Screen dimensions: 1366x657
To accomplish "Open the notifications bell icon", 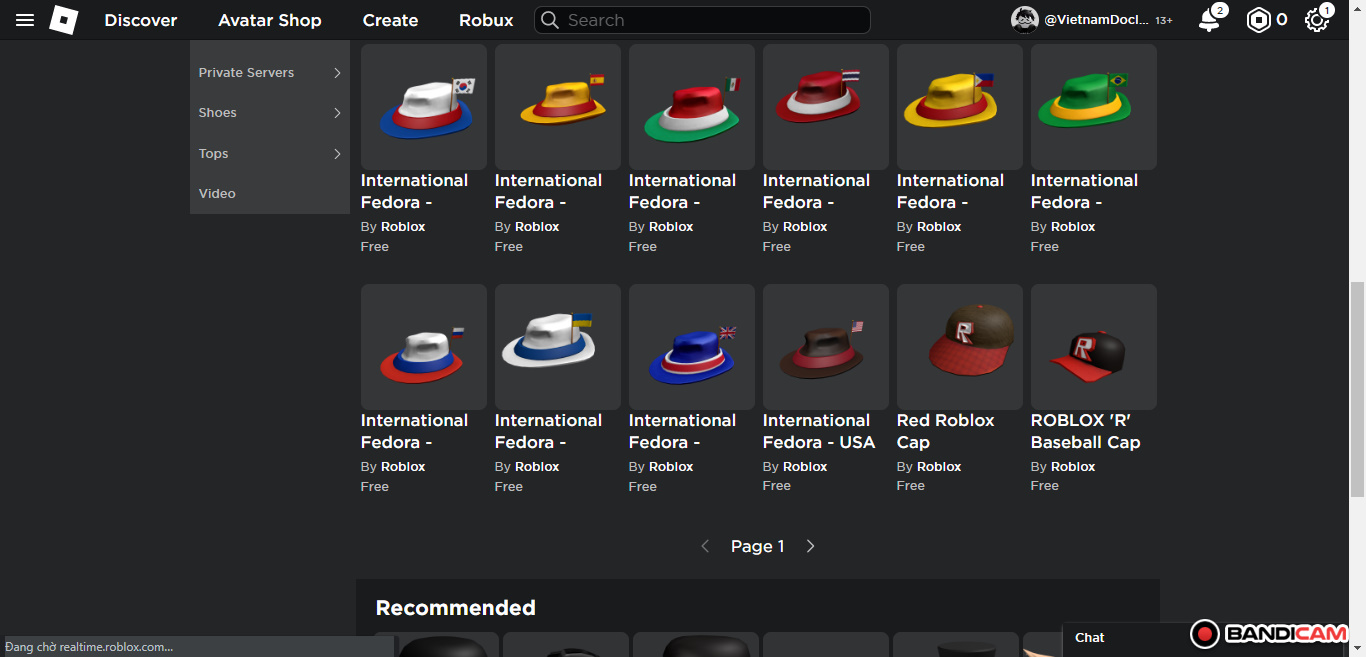I will [1210, 20].
